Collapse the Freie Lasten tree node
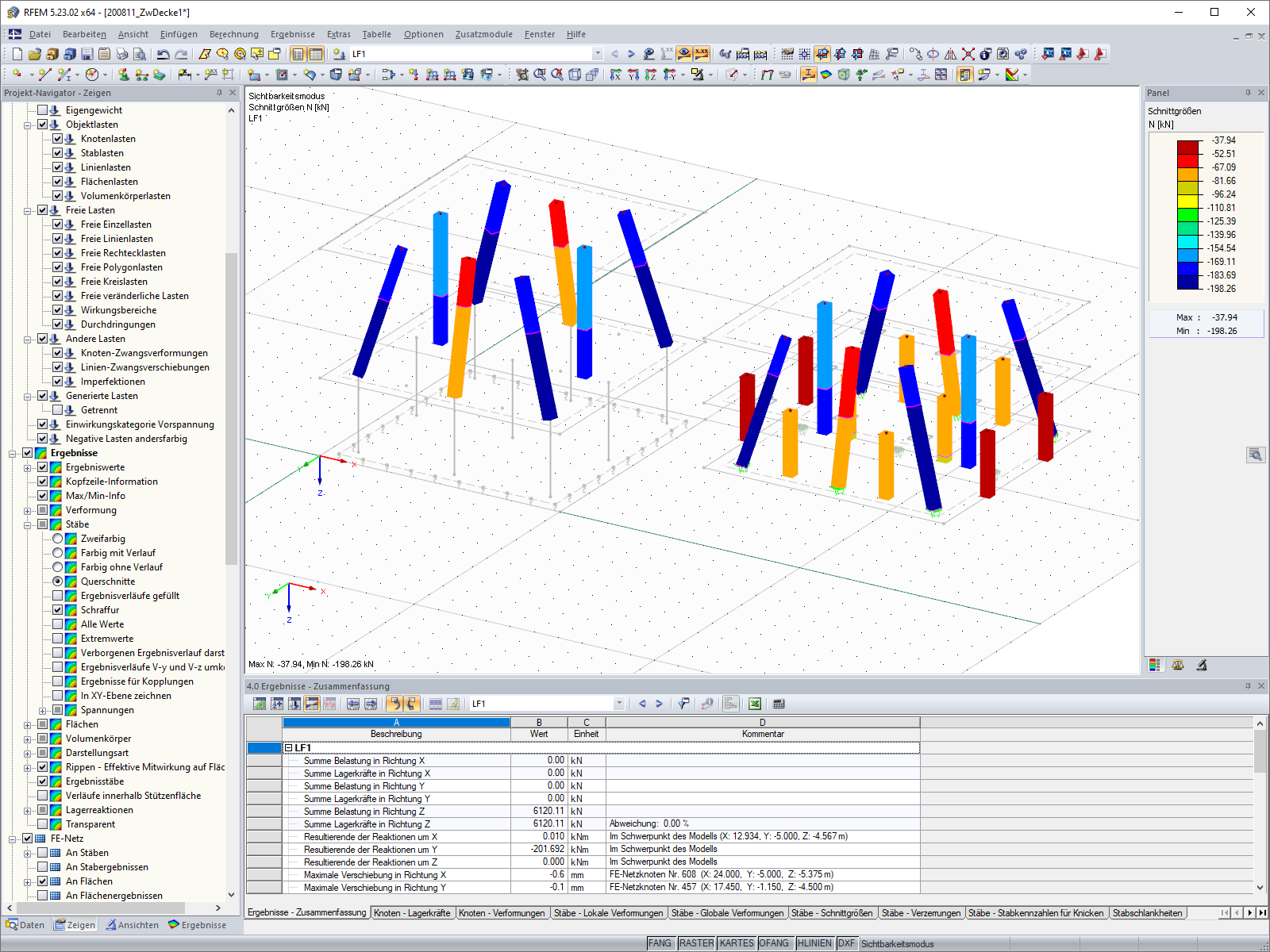 pyautogui.click(x=28, y=210)
